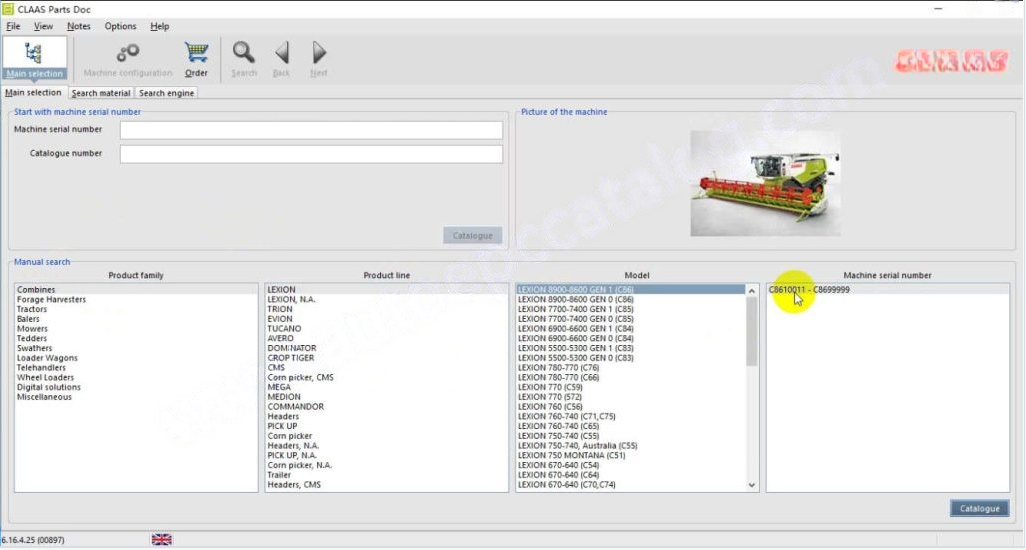Open the Options menu
Image resolution: width=1026 pixels, height=550 pixels.
[x=120, y=26]
